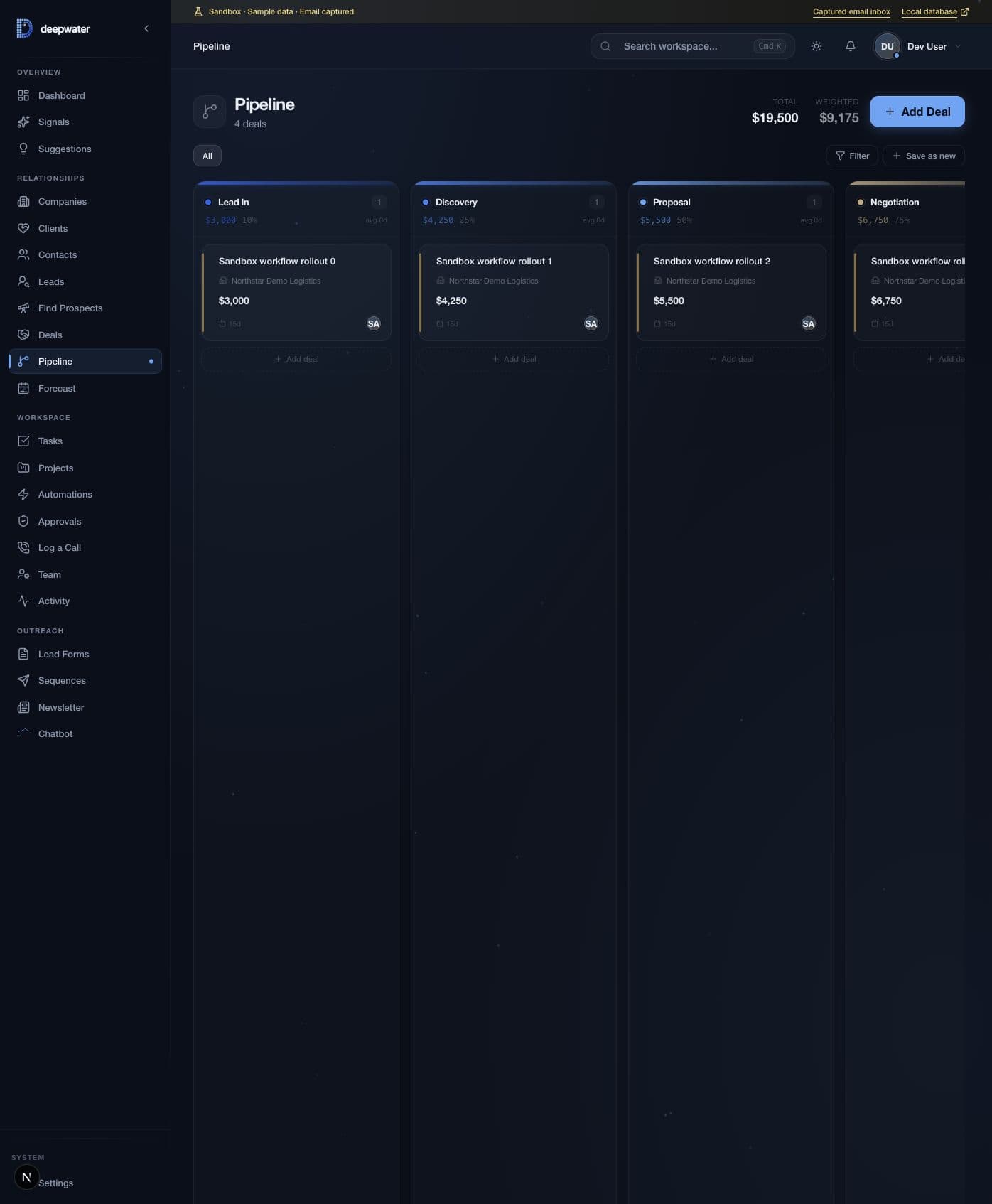The width and height of the screenshot is (992, 1204).
Task: Select the All view tab
Action: (207, 156)
